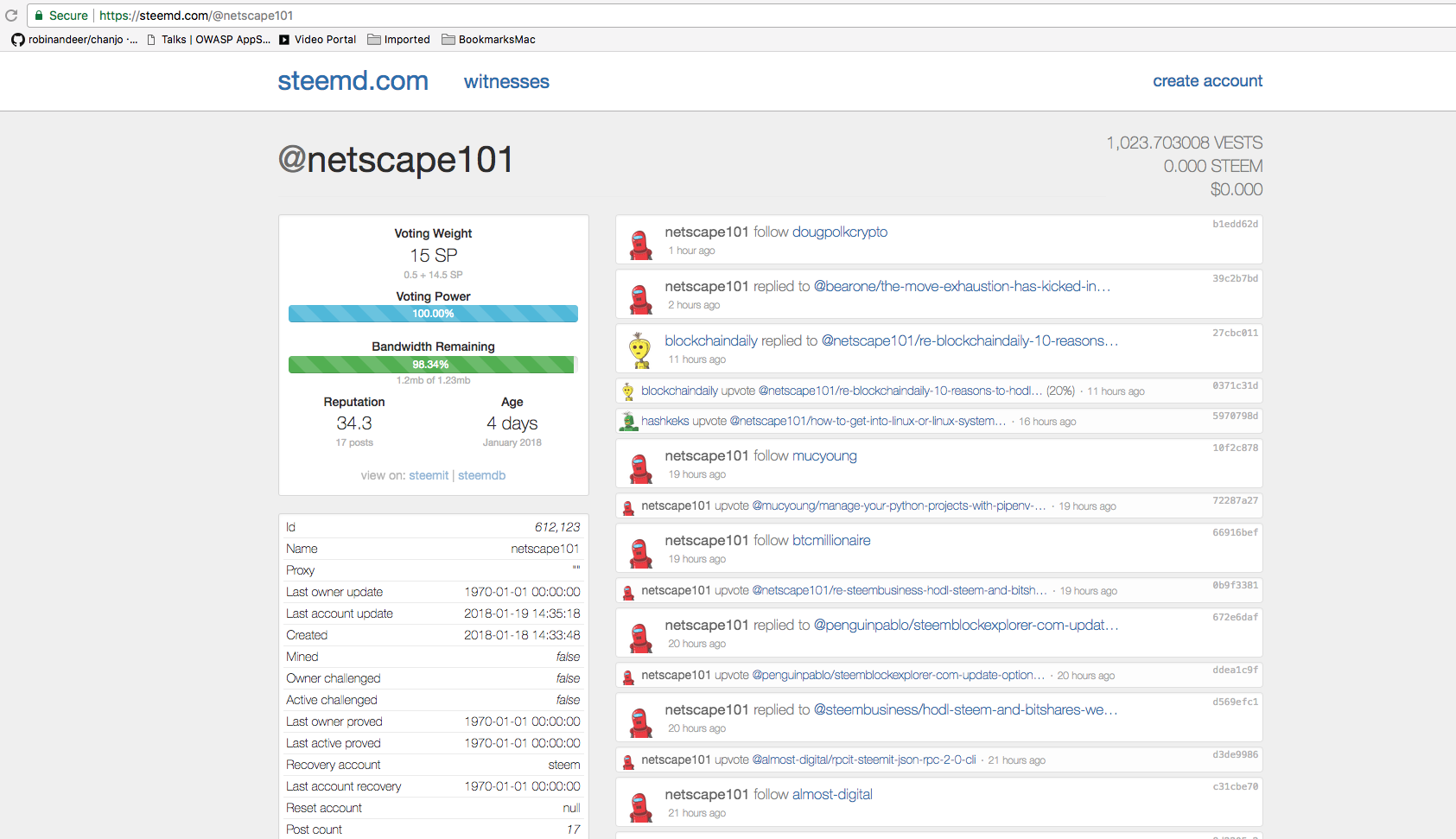Click avatar beside follow mucyoung entry
1456x839 pixels.
tap(640, 468)
